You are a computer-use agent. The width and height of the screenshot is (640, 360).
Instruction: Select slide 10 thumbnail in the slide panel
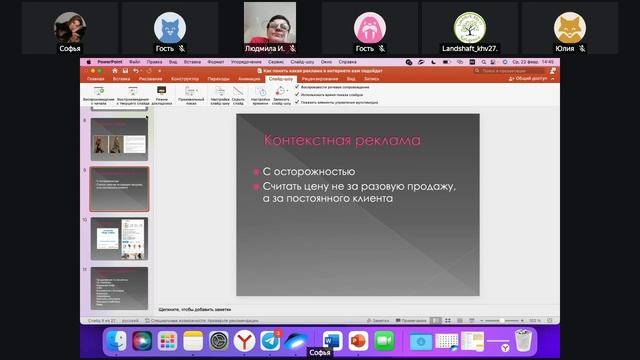pyautogui.click(x=119, y=239)
